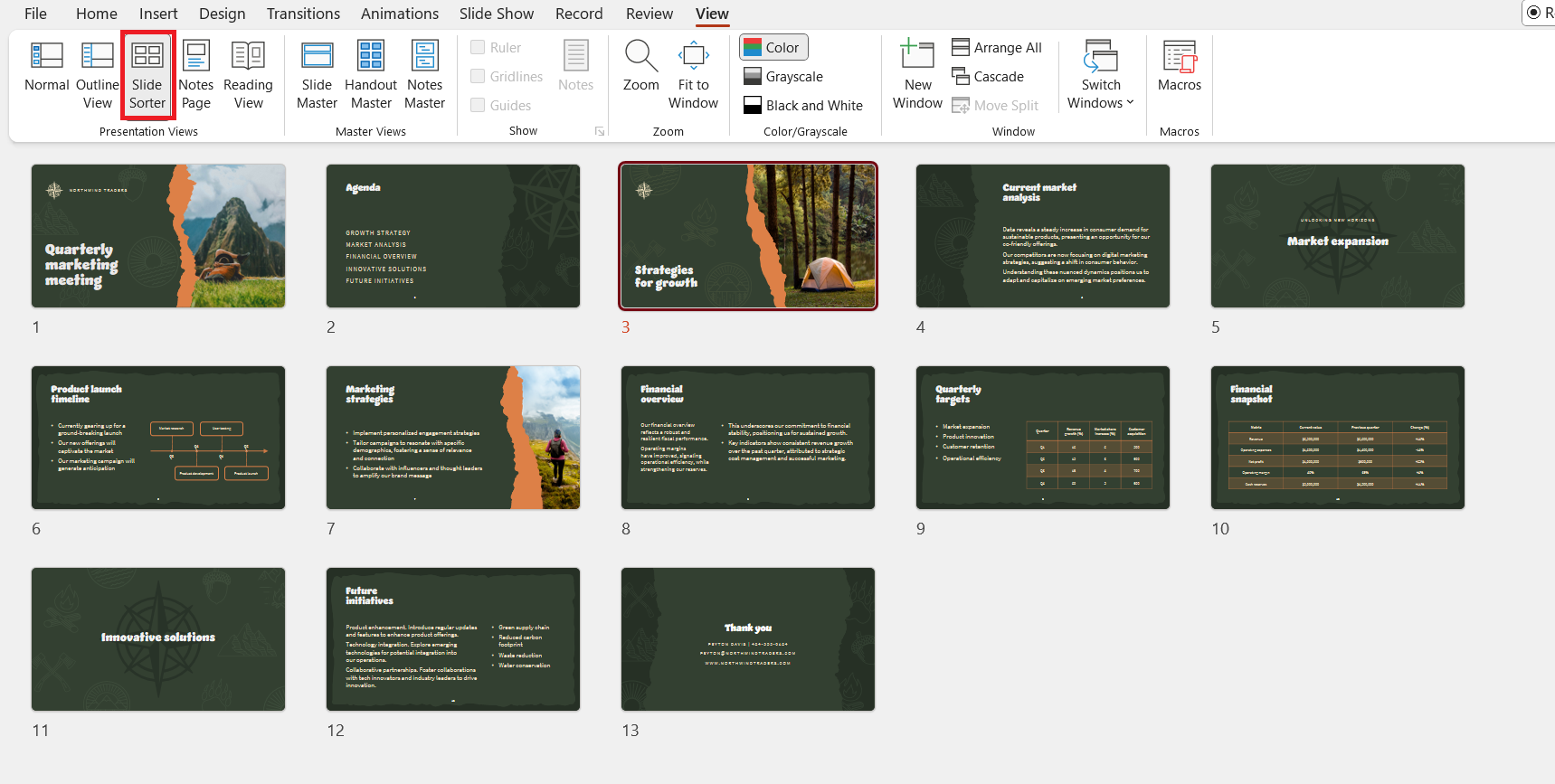Select the Slide Sorter view button
Viewport: 1555px width, 784px height.
[147, 76]
